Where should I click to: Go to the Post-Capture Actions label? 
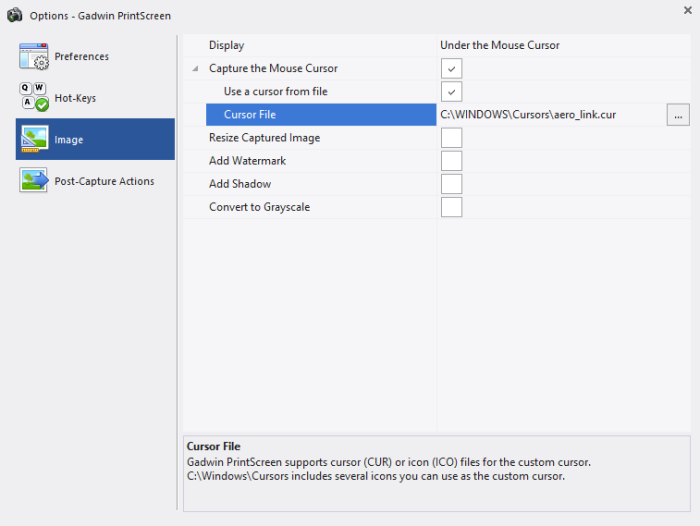[104, 181]
